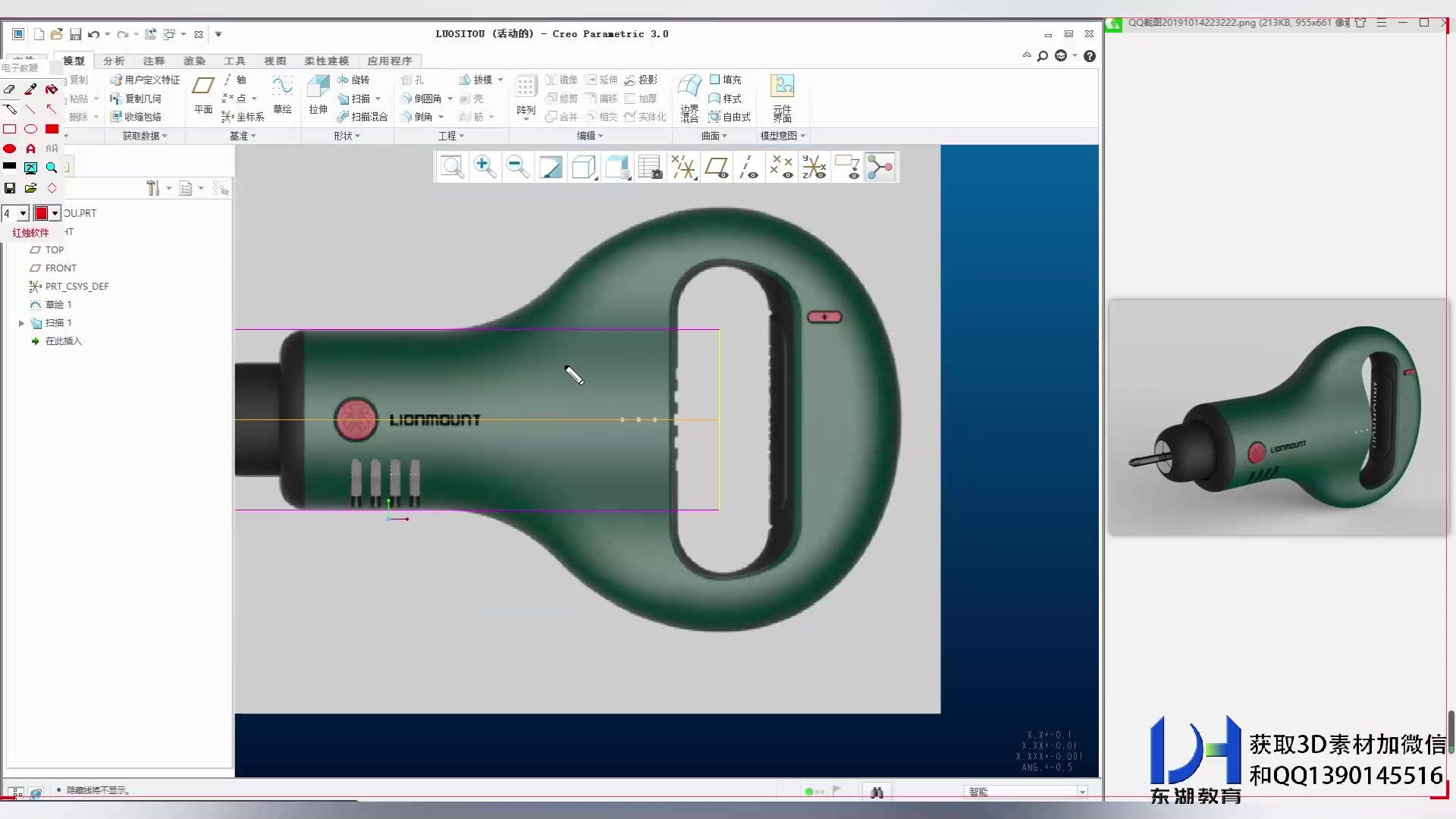Image resolution: width=1456 pixels, height=819 pixels.
Task: Click the Zoom In magnifier in graphics toolbar
Action: pyautogui.click(x=485, y=167)
